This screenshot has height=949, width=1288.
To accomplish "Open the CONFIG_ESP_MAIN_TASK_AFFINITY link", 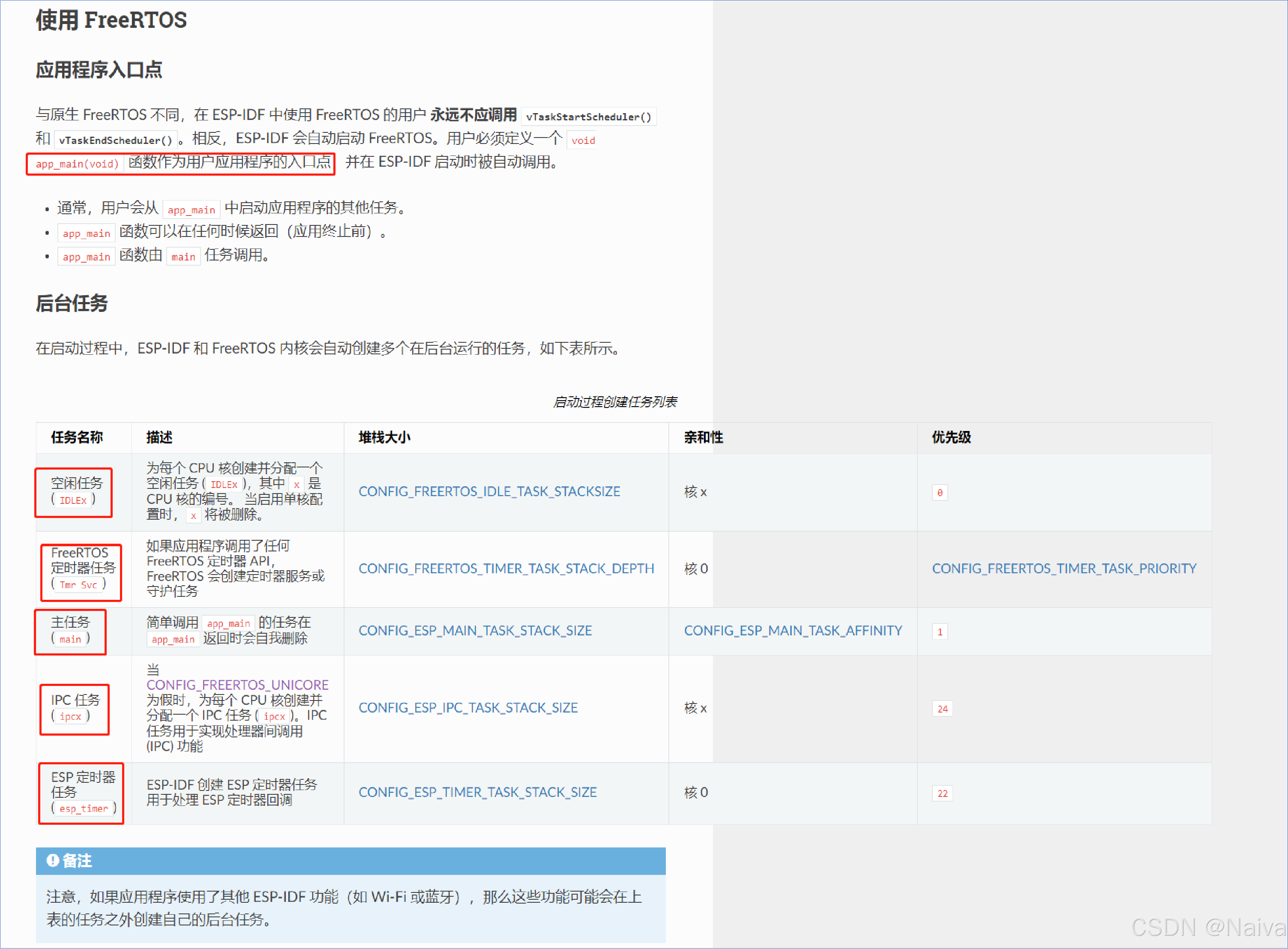I will coord(794,630).
